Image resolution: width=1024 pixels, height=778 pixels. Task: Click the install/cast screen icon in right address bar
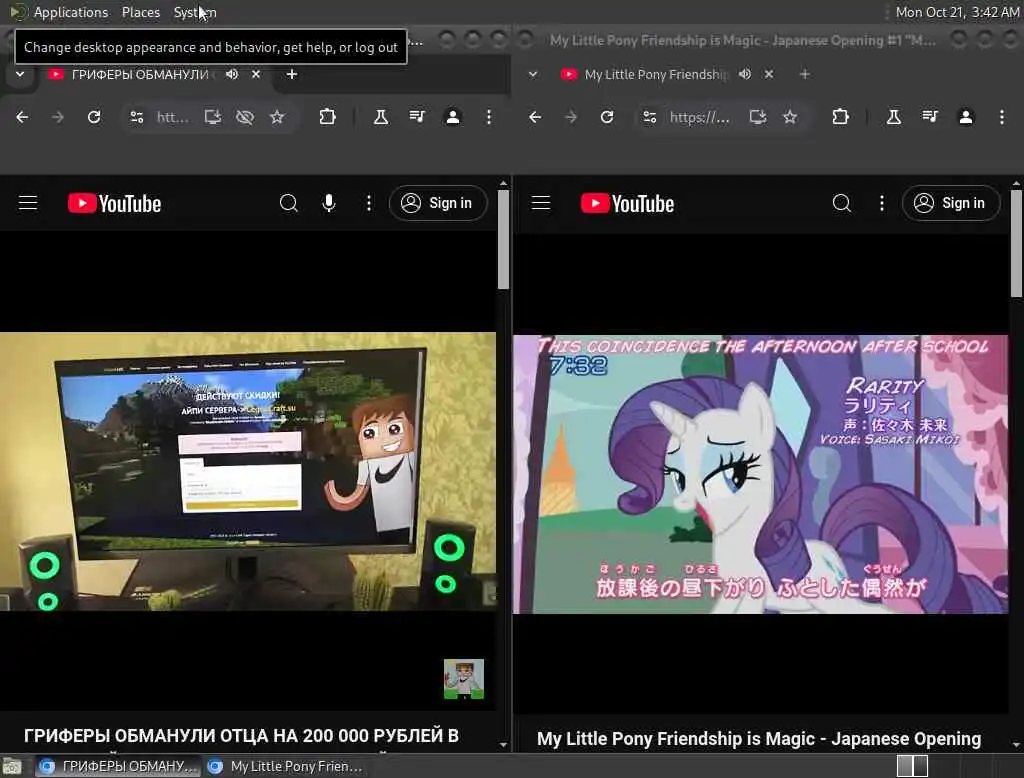coord(758,117)
